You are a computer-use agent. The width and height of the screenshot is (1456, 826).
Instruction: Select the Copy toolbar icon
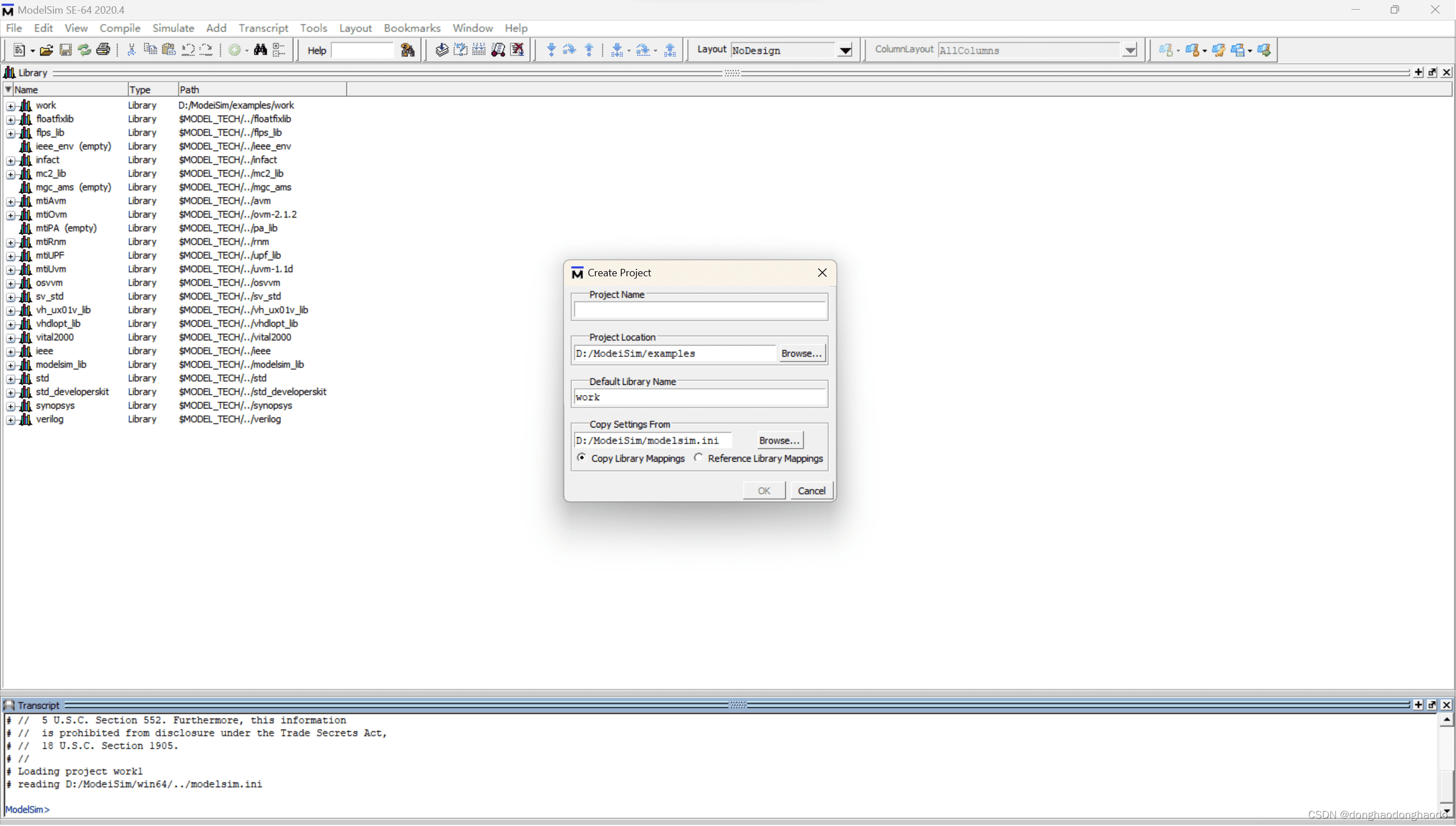click(x=150, y=50)
